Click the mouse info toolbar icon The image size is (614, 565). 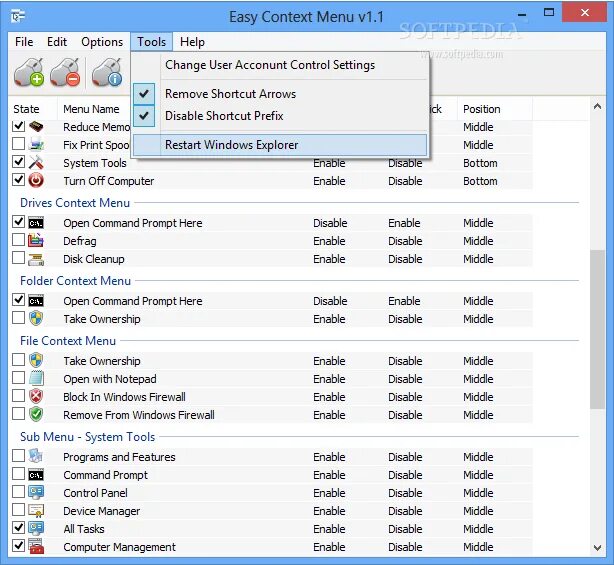pyautogui.click(x=107, y=72)
